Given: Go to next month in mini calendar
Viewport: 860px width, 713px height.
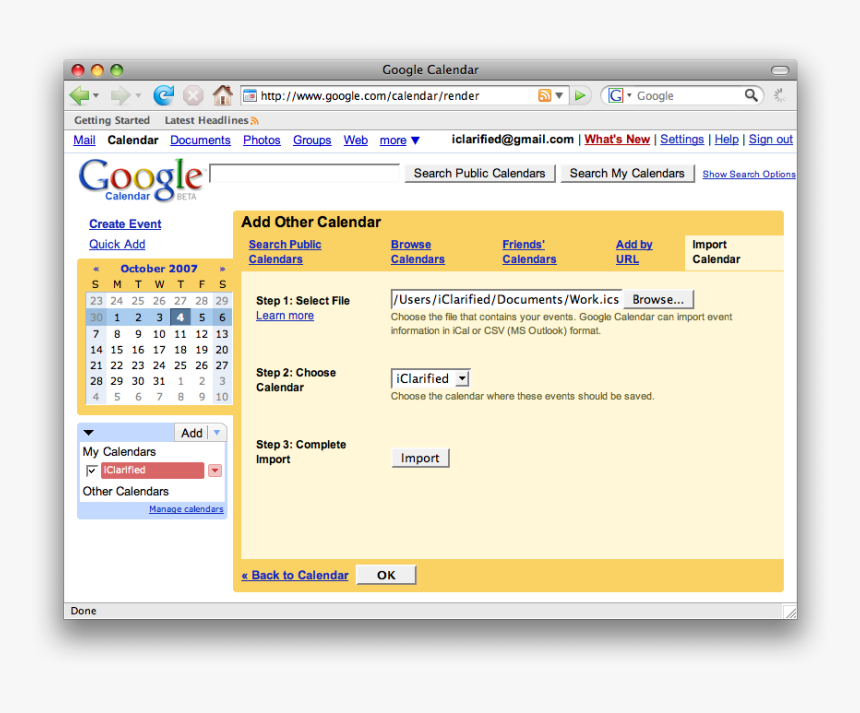Looking at the screenshot, I should tap(222, 269).
